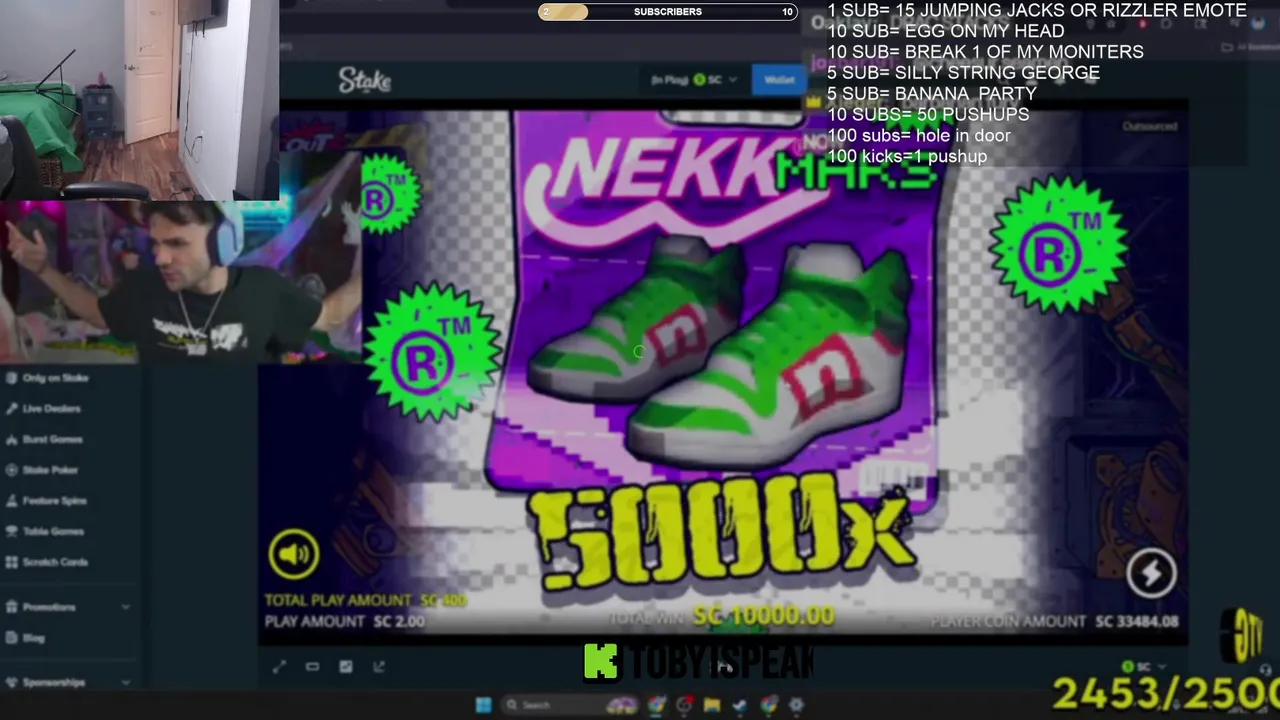The image size is (1280, 720).
Task: Open the SC currency balance dropdown
Action: click(x=696, y=80)
